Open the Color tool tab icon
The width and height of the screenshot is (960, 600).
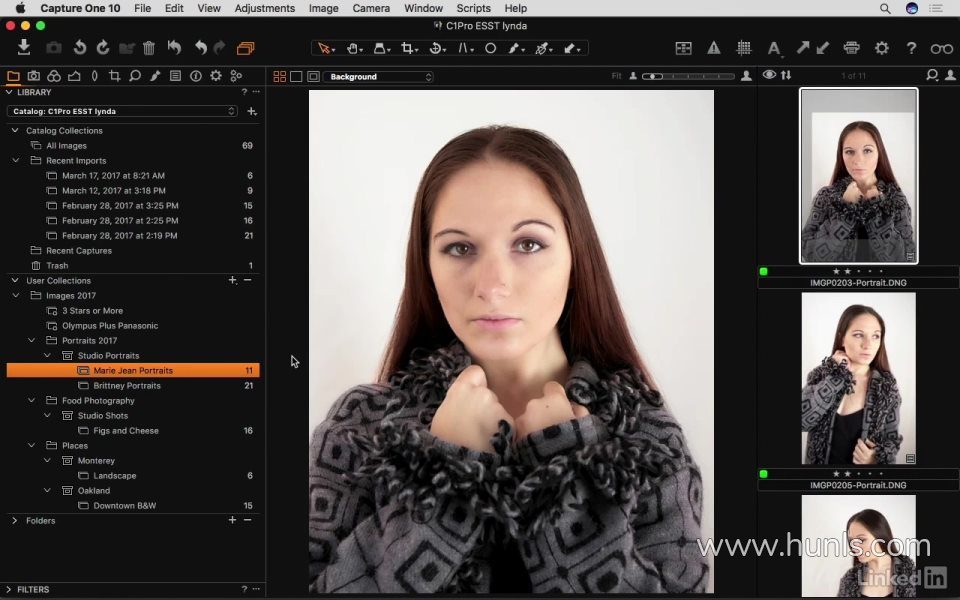[x=54, y=76]
